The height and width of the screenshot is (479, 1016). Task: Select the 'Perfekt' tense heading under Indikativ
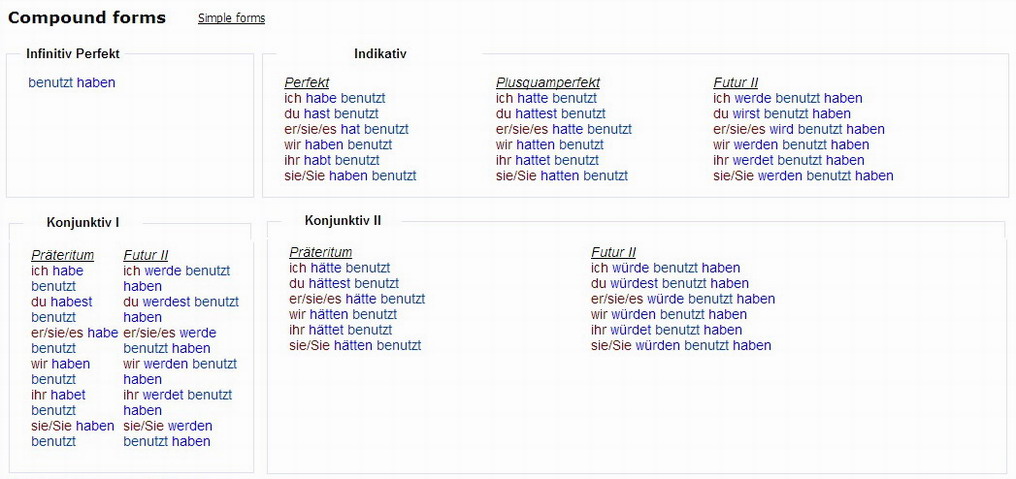306,83
